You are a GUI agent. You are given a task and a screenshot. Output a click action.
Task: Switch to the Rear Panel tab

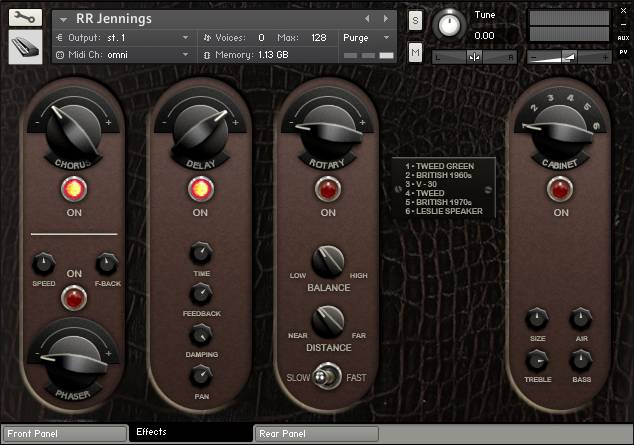coord(316,434)
